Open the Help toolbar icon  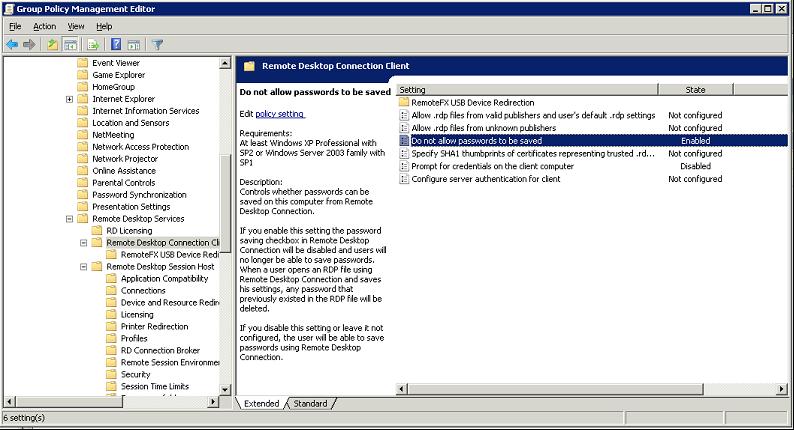(116, 45)
